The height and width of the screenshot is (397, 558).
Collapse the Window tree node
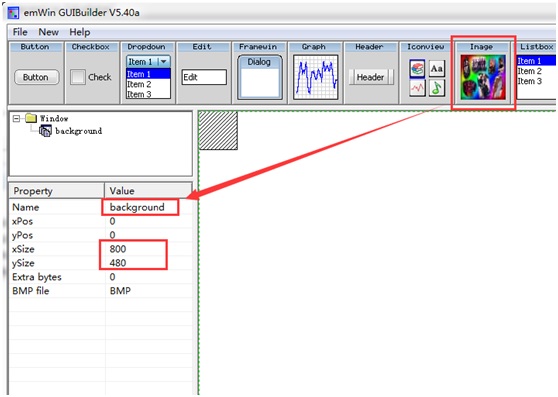16,118
